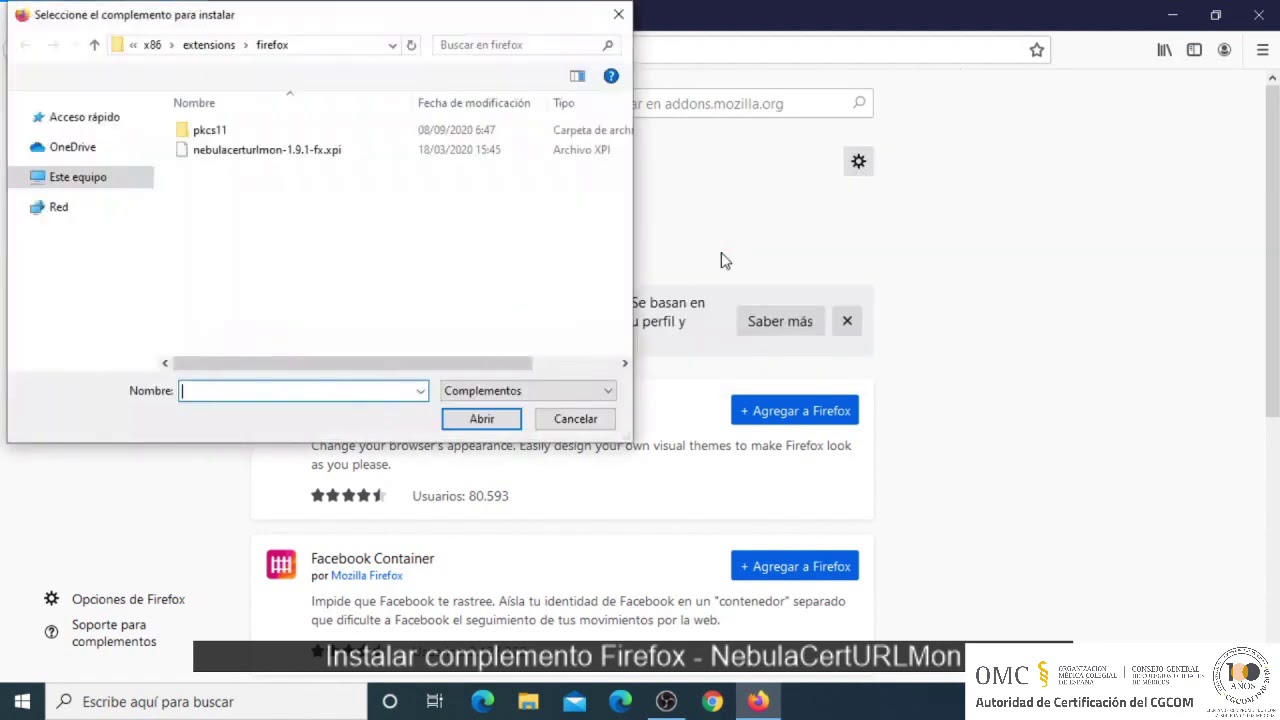Sort files by the Nombre column header
The image size is (1280, 720).
point(194,103)
